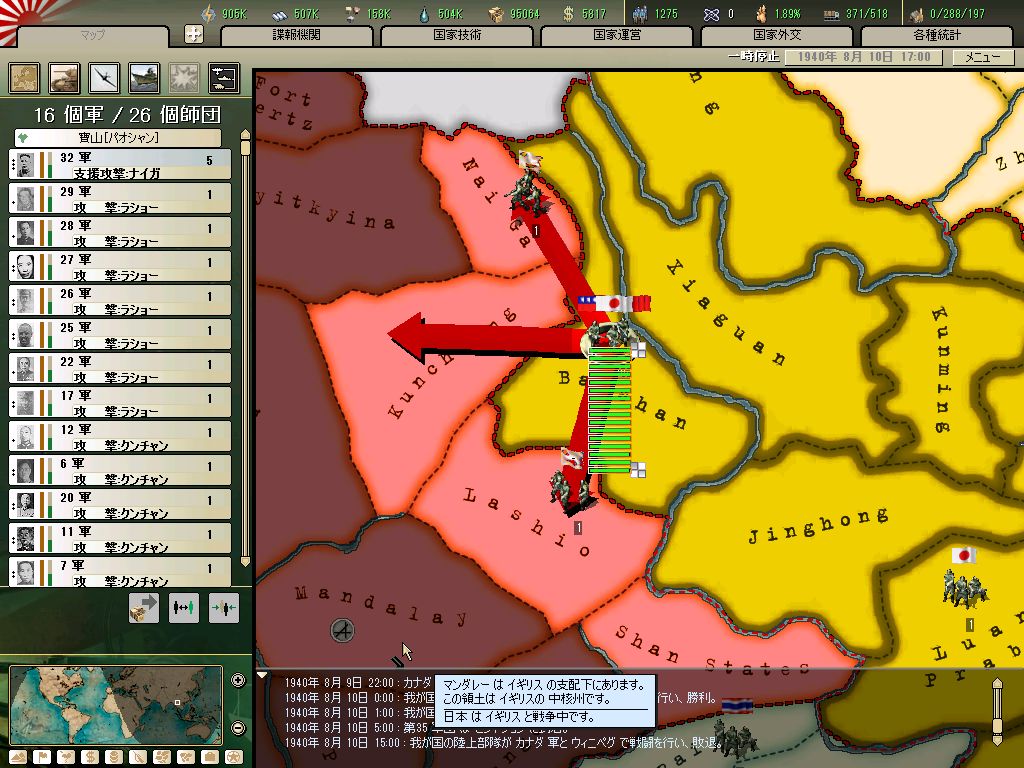The height and width of the screenshot is (768, 1024).
Task: Open the active battles explosion icon
Action: coord(184,78)
